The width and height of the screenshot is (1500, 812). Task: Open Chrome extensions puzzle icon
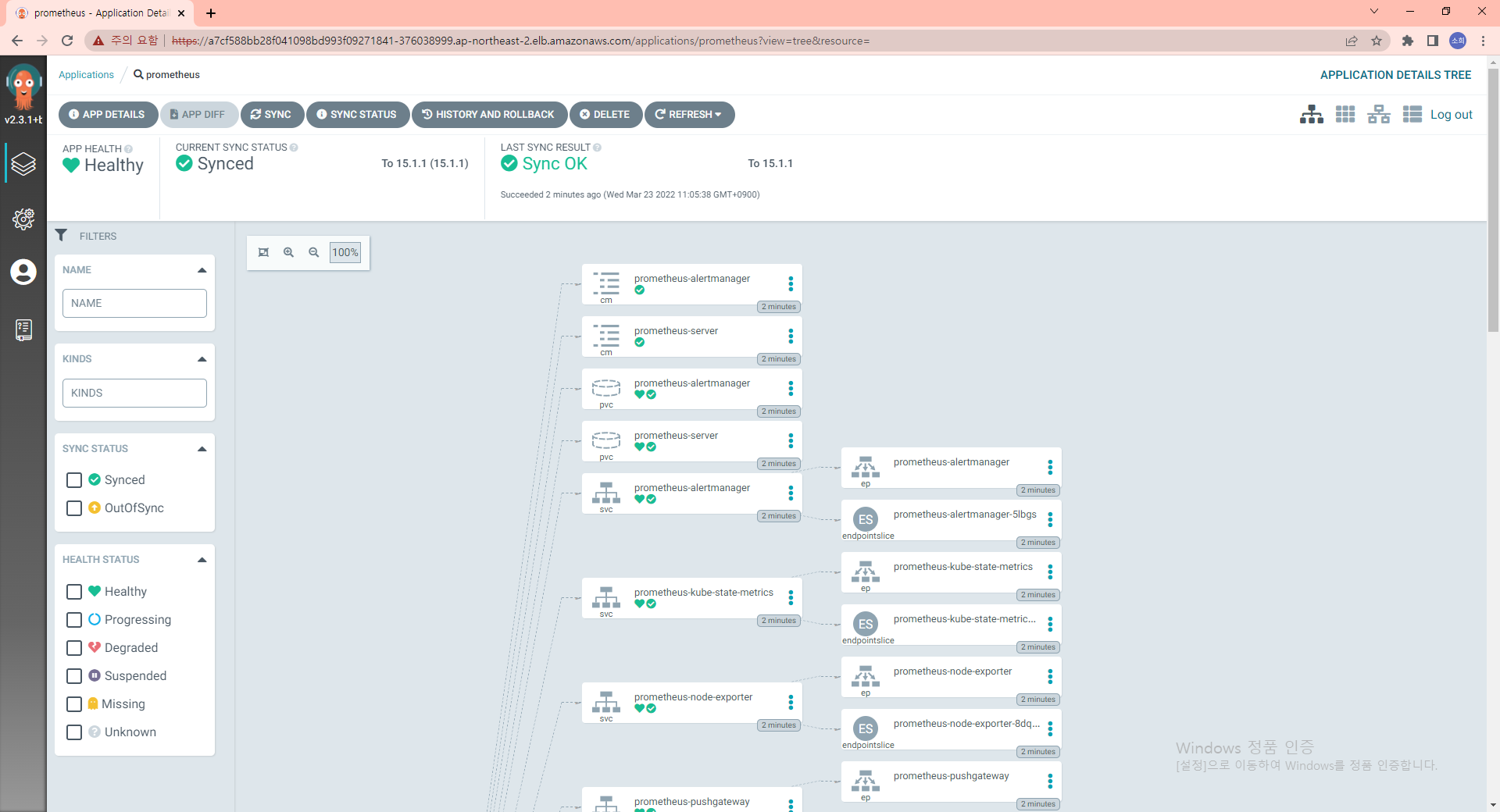pyautogui.click(x=1408, y=41)
